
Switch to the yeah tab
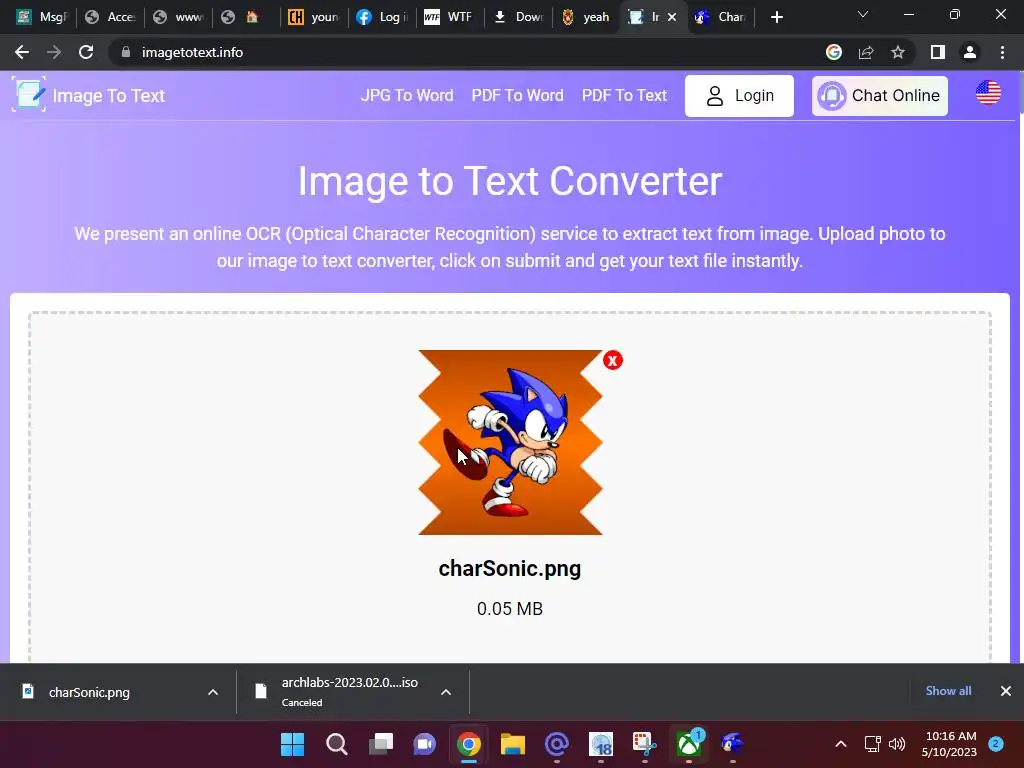586,17
